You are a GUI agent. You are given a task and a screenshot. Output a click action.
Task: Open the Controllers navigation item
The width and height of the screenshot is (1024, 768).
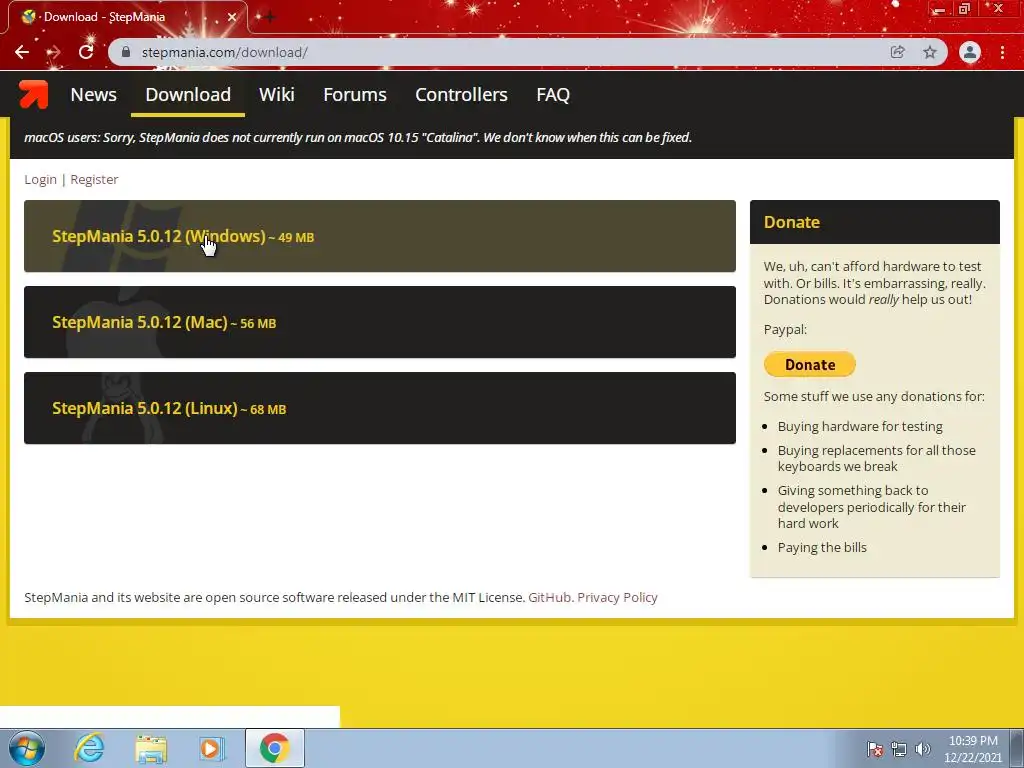(x=461, y=95)
